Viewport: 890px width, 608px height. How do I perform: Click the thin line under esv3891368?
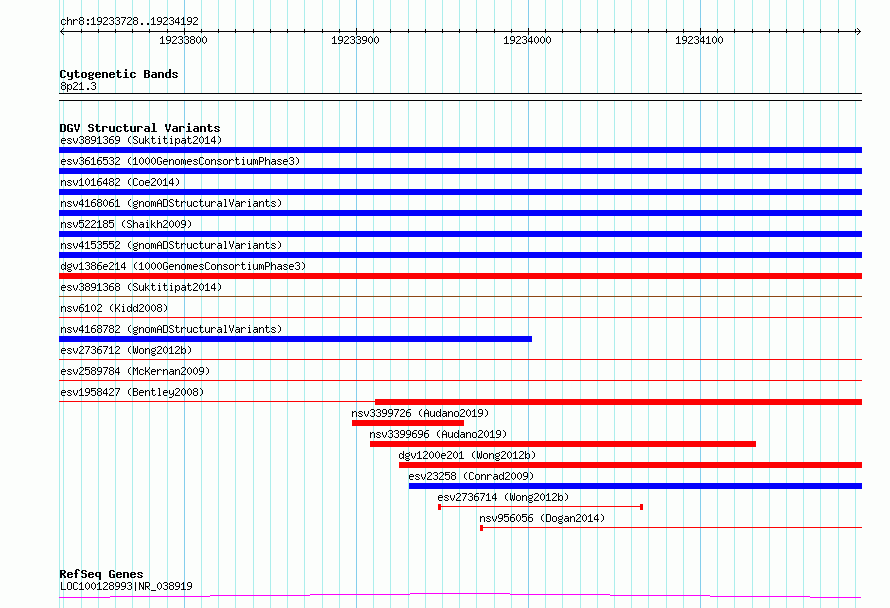point(460,296)
